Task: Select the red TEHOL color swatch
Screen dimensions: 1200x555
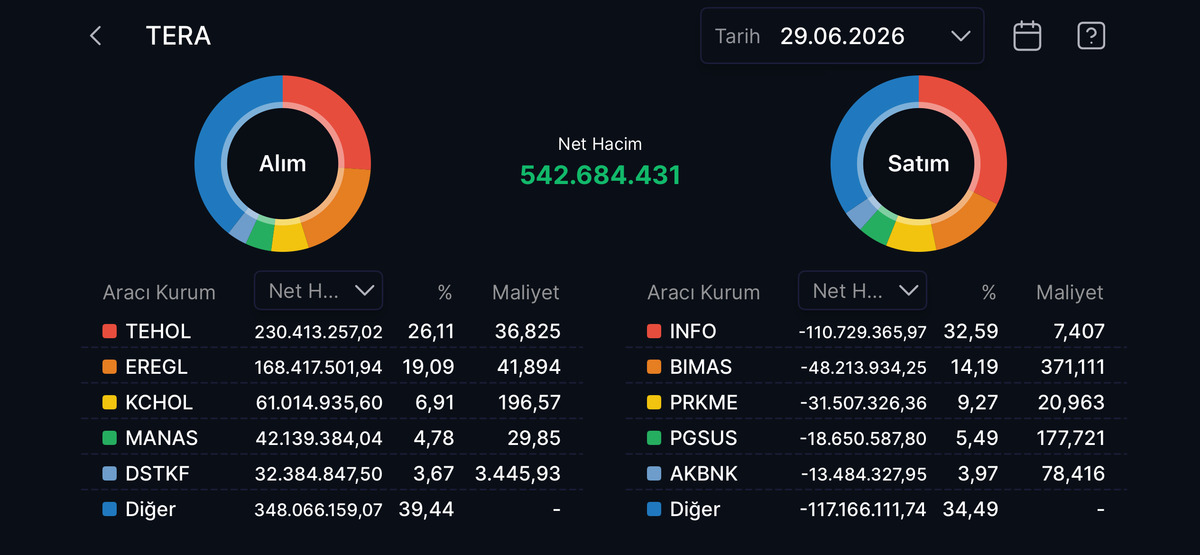Action: tap(110, 331)
